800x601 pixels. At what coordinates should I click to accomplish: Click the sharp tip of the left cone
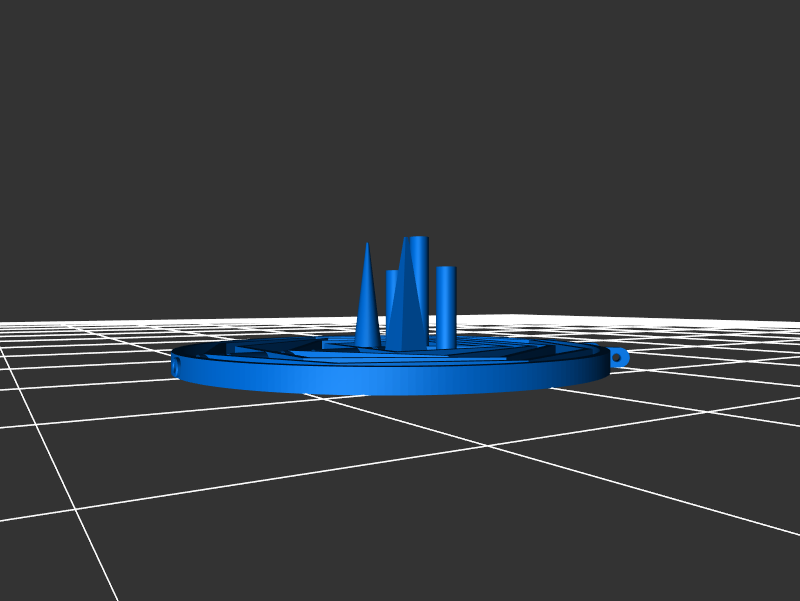[x=368, y=245]
